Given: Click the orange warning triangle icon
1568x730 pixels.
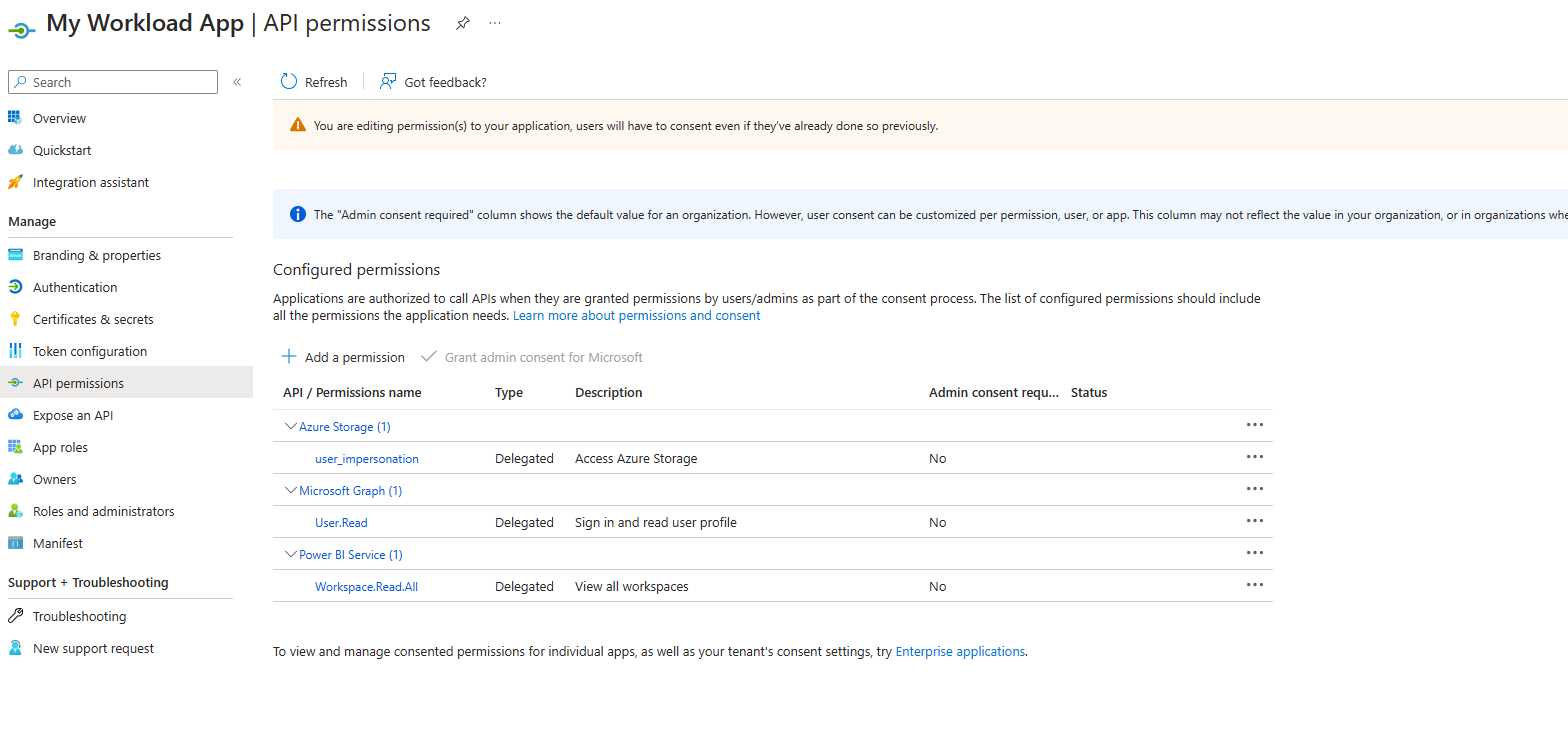Looking at the screenshot, I should tap(298, 125).
